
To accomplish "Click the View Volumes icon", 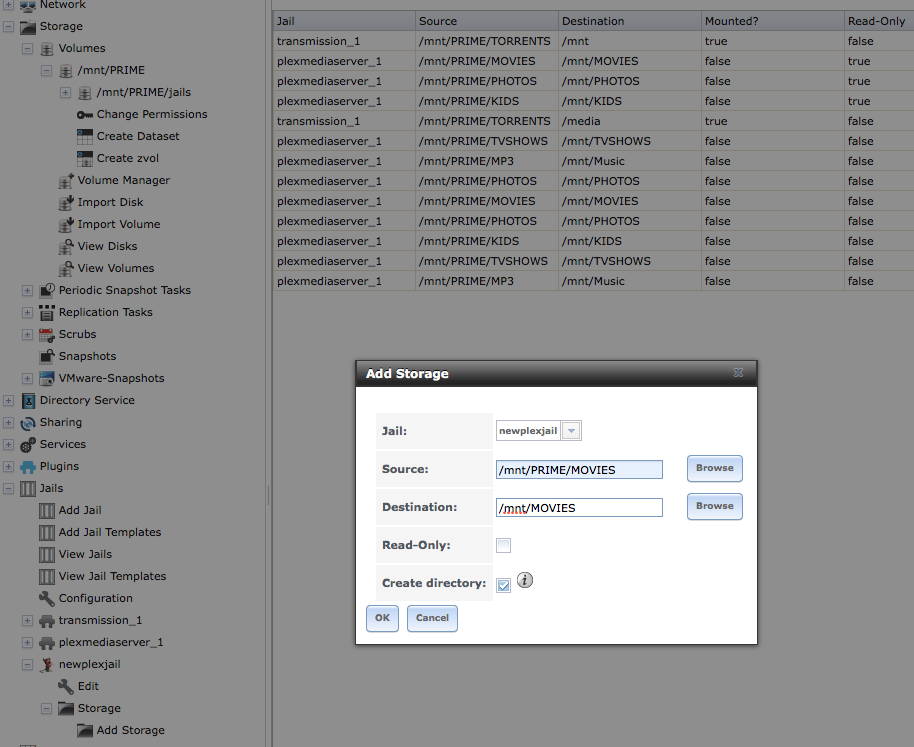I will [66, 269].
